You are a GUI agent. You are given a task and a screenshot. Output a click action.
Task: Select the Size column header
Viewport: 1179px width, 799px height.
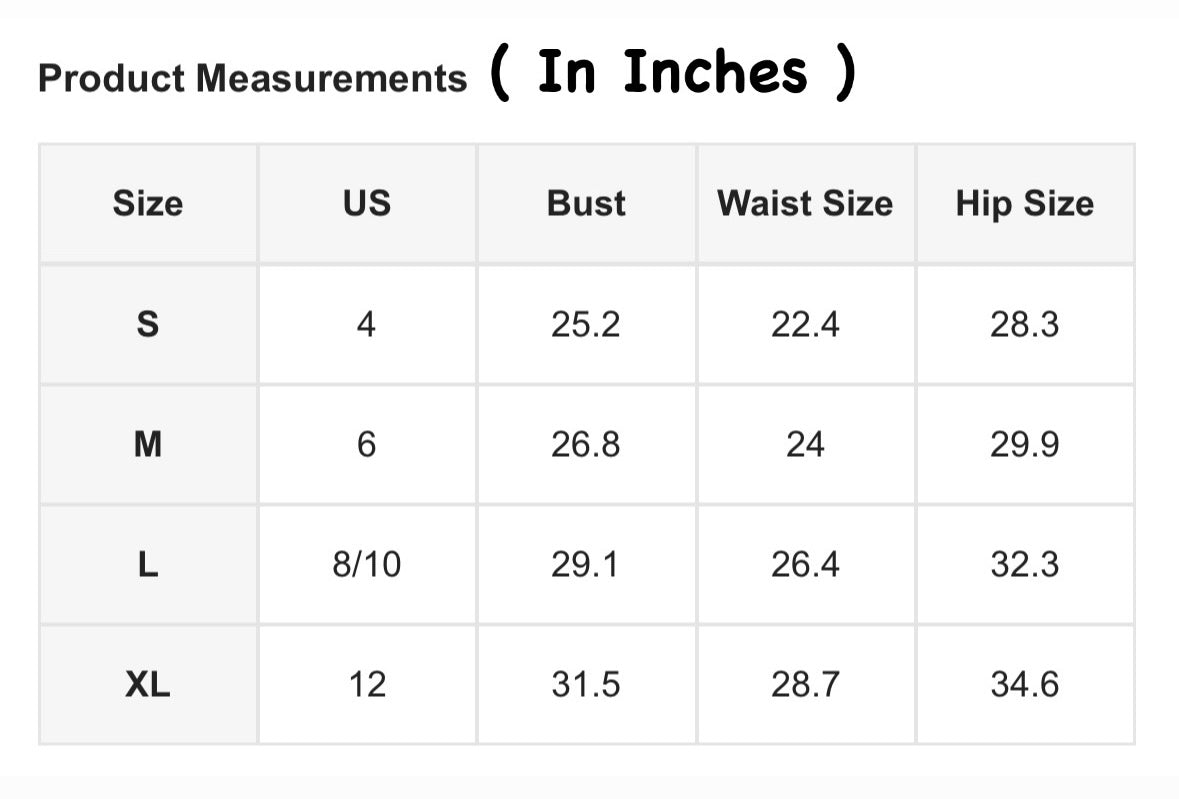(148, 204)
